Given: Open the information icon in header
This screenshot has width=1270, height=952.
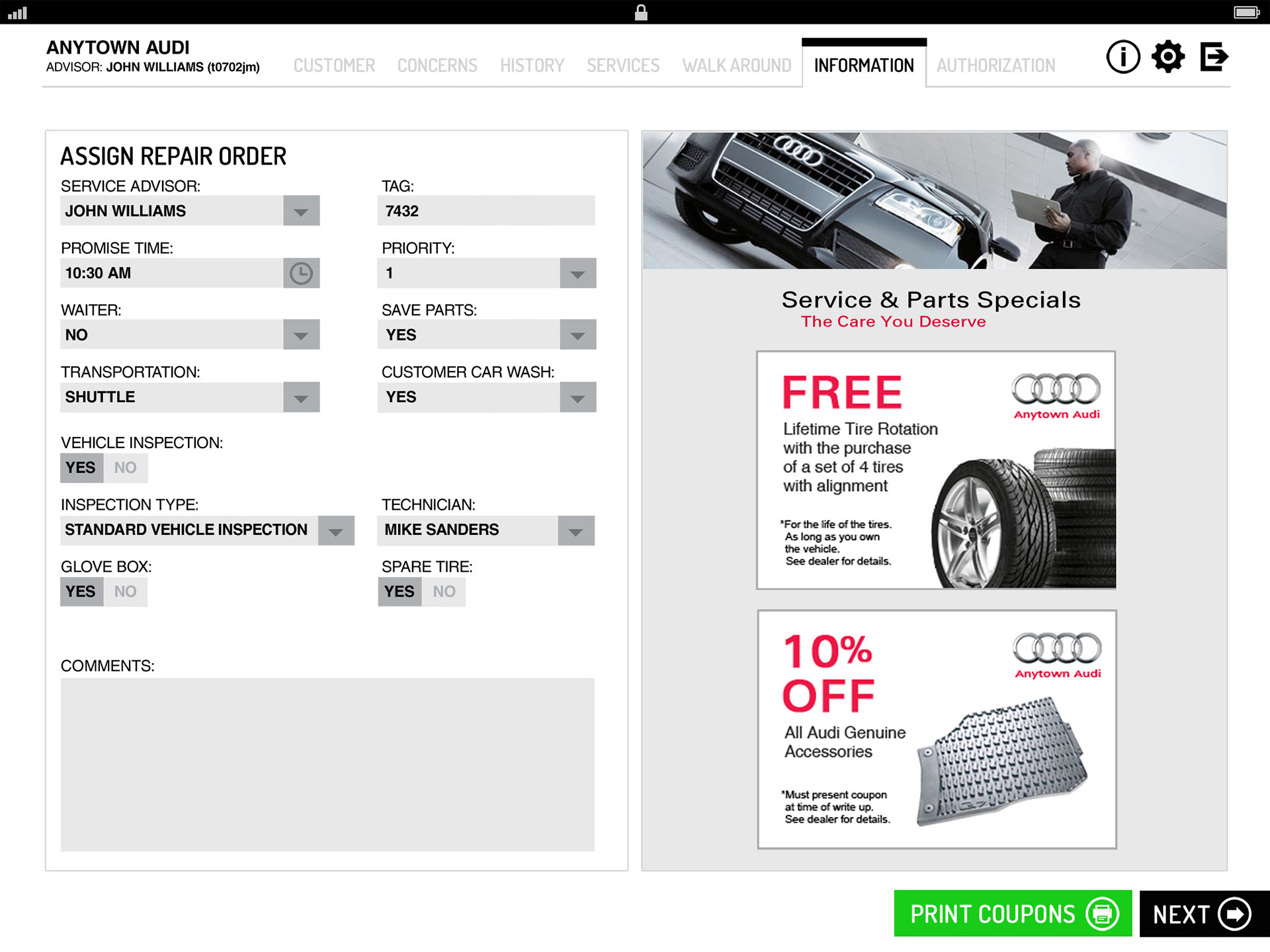Looking at the screenshot, I should pos(1122,57).
